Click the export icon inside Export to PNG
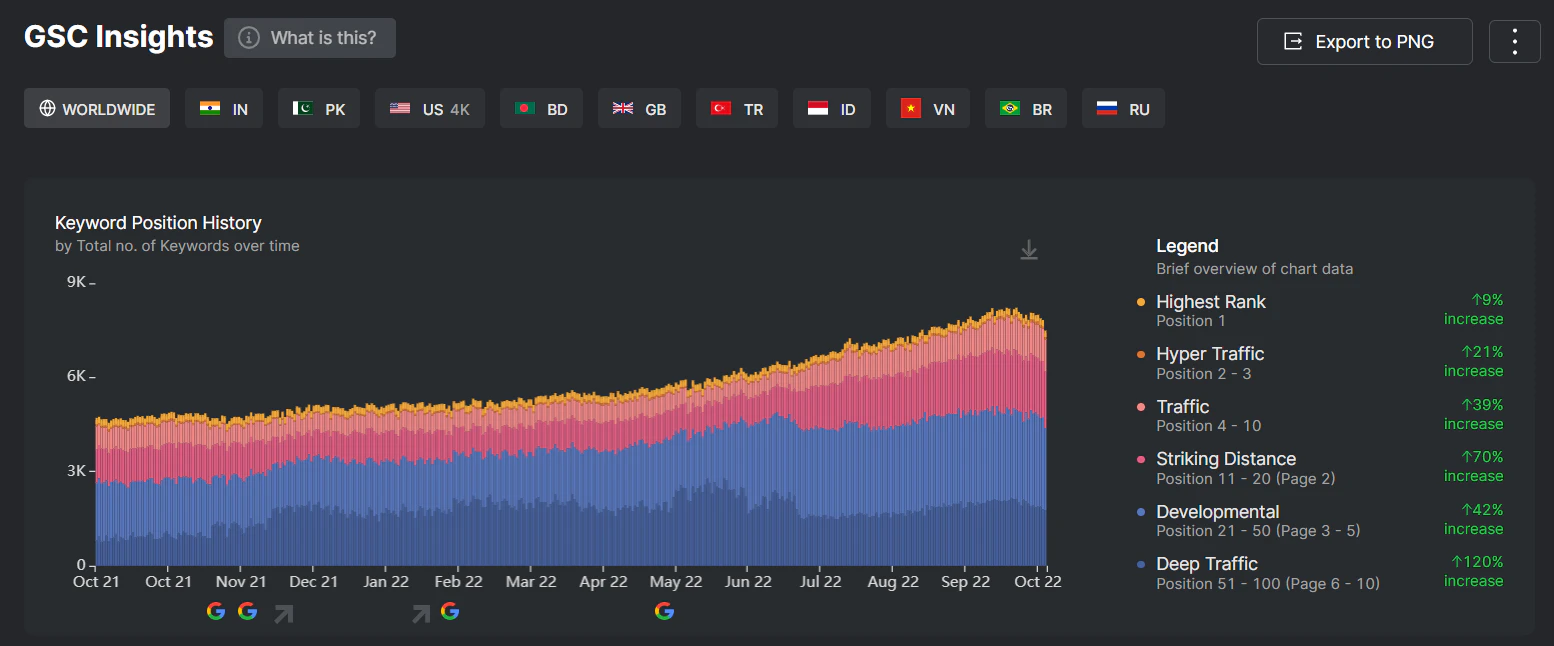This screenshot has height=646, width=1554. [1292, 41]
